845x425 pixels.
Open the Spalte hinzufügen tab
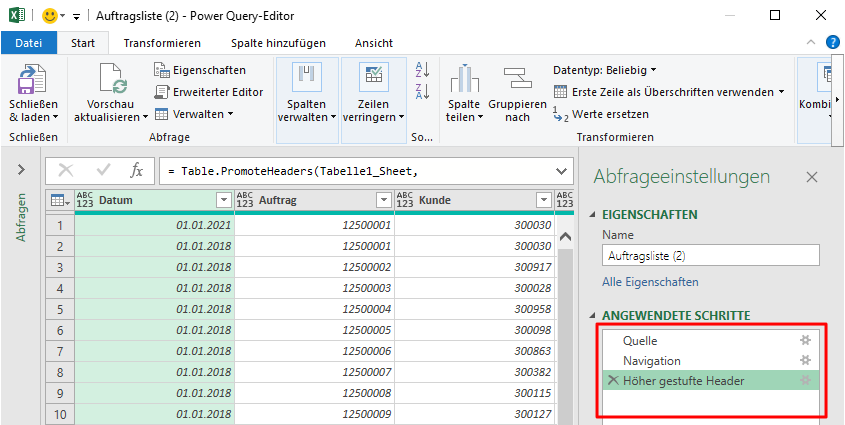pos(278,43)
